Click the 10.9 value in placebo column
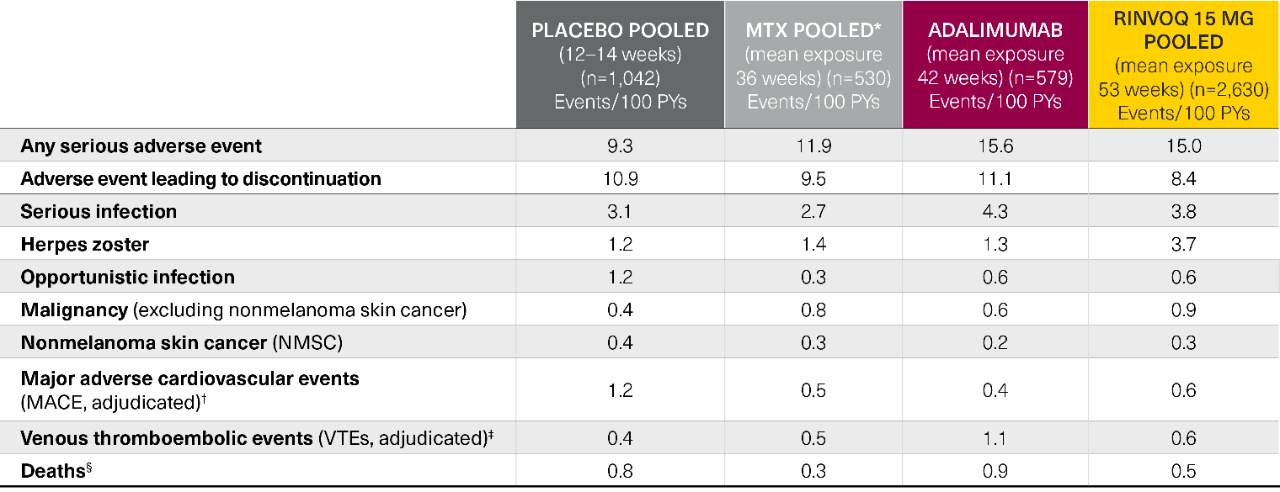Image resolution: width=1280 pixels, height=492 pixels. [620, 179]
